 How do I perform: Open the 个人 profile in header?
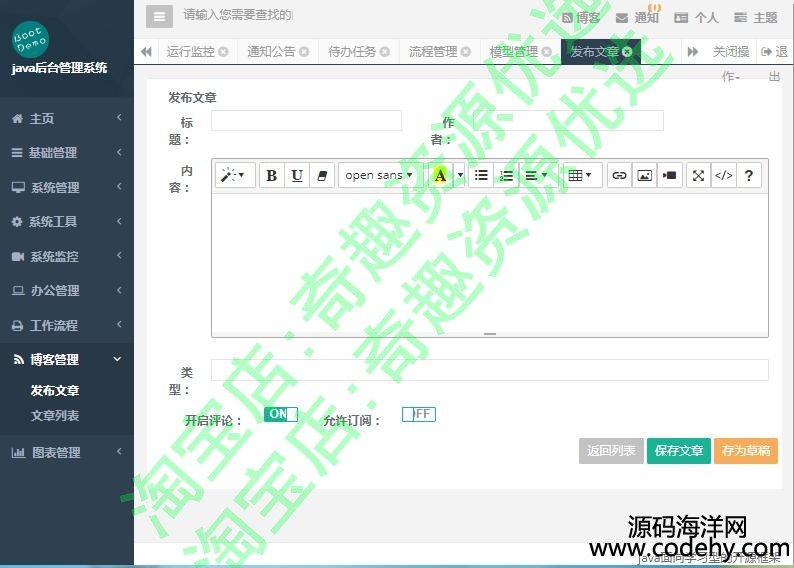696,18
